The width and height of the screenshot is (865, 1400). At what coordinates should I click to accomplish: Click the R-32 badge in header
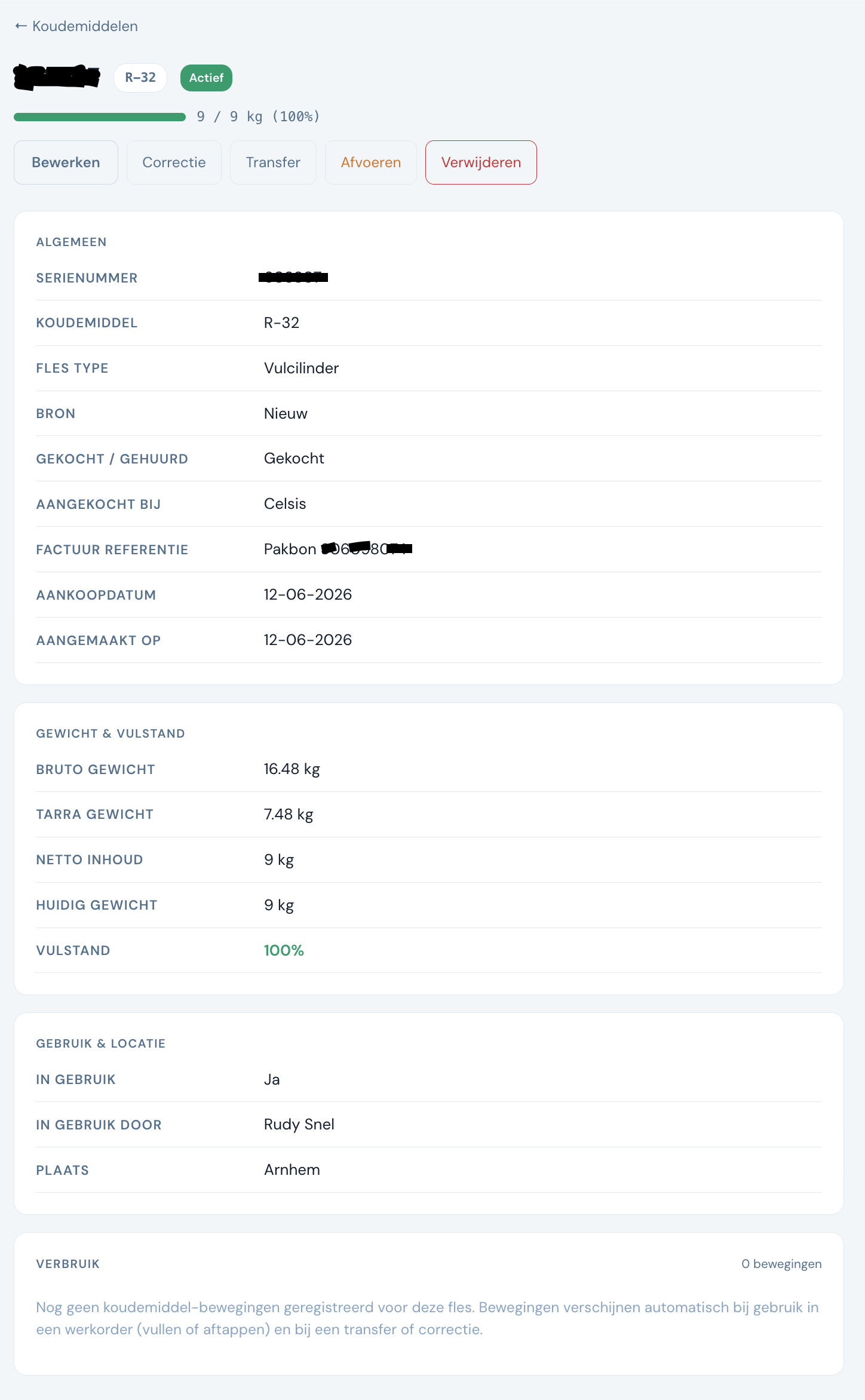pyautogui.click(x=140, y=78)
